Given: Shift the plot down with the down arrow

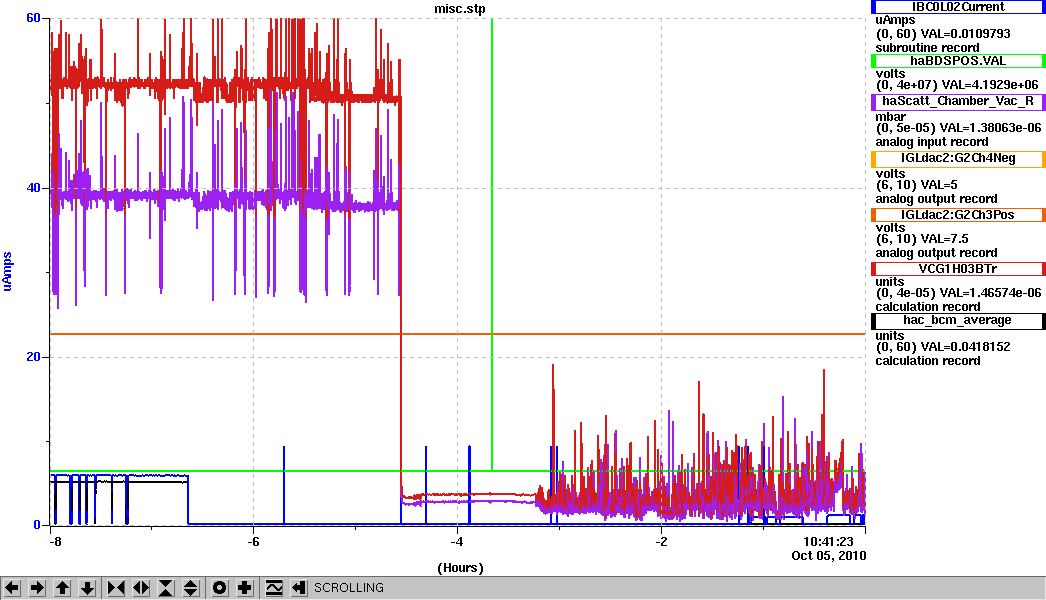Looking at the screenshot, I should 88,588.
